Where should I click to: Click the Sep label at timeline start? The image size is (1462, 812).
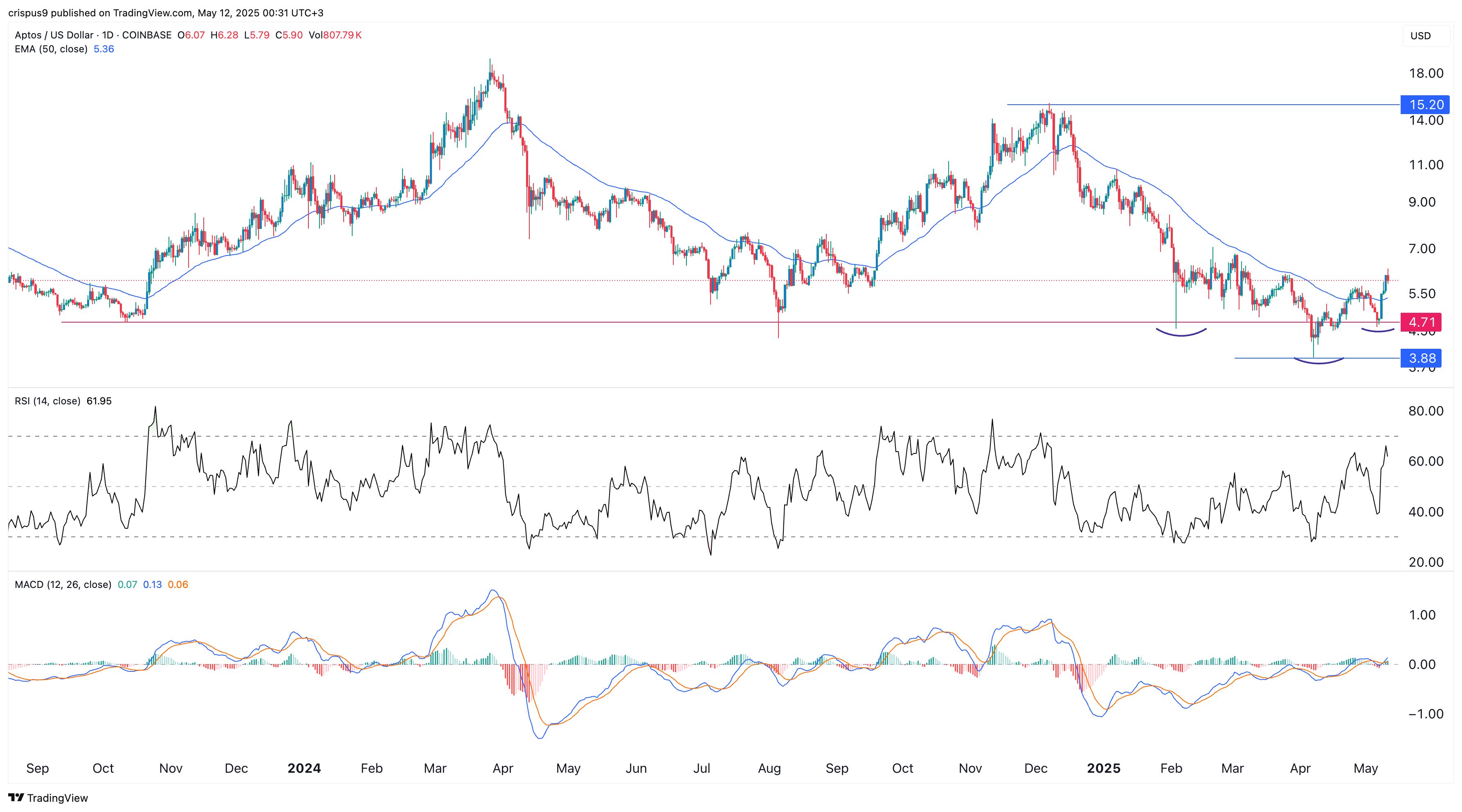[x=38, y=768]
